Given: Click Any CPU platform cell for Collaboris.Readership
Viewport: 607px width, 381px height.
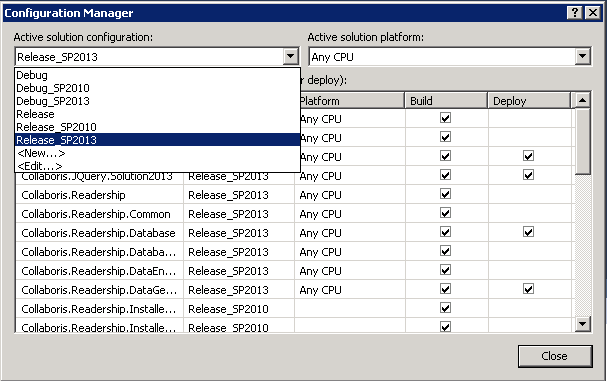Looking at the screenshot, I should coord(350,195).
